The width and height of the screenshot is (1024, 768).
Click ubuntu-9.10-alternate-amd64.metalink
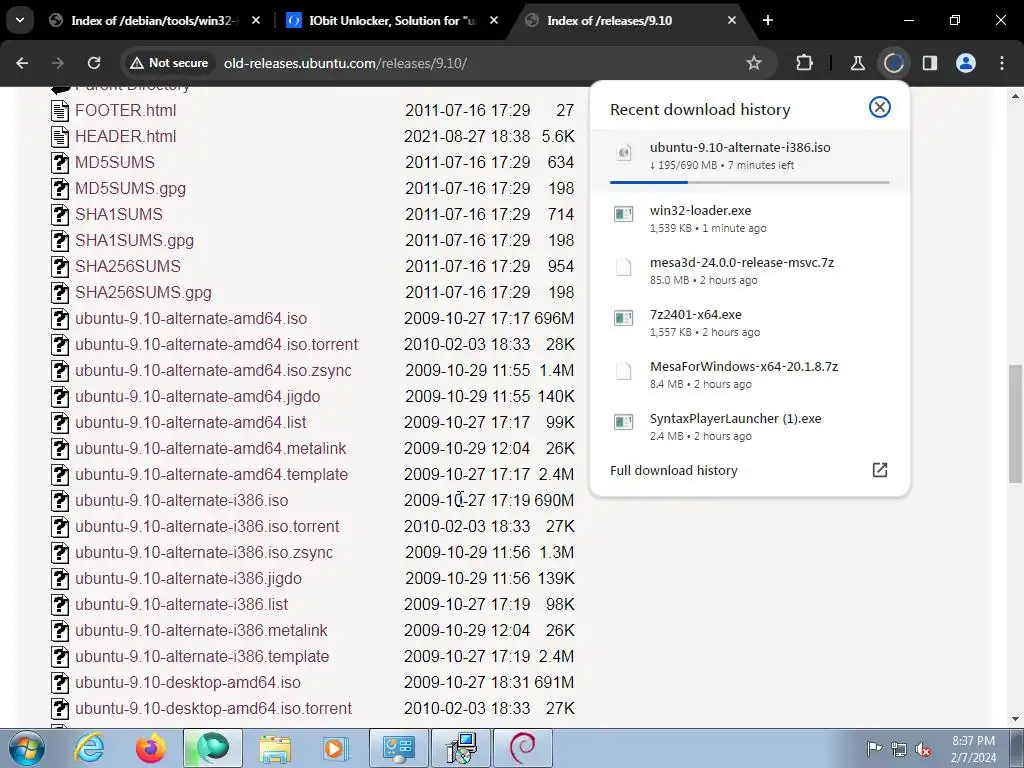(x=210, y=449)
